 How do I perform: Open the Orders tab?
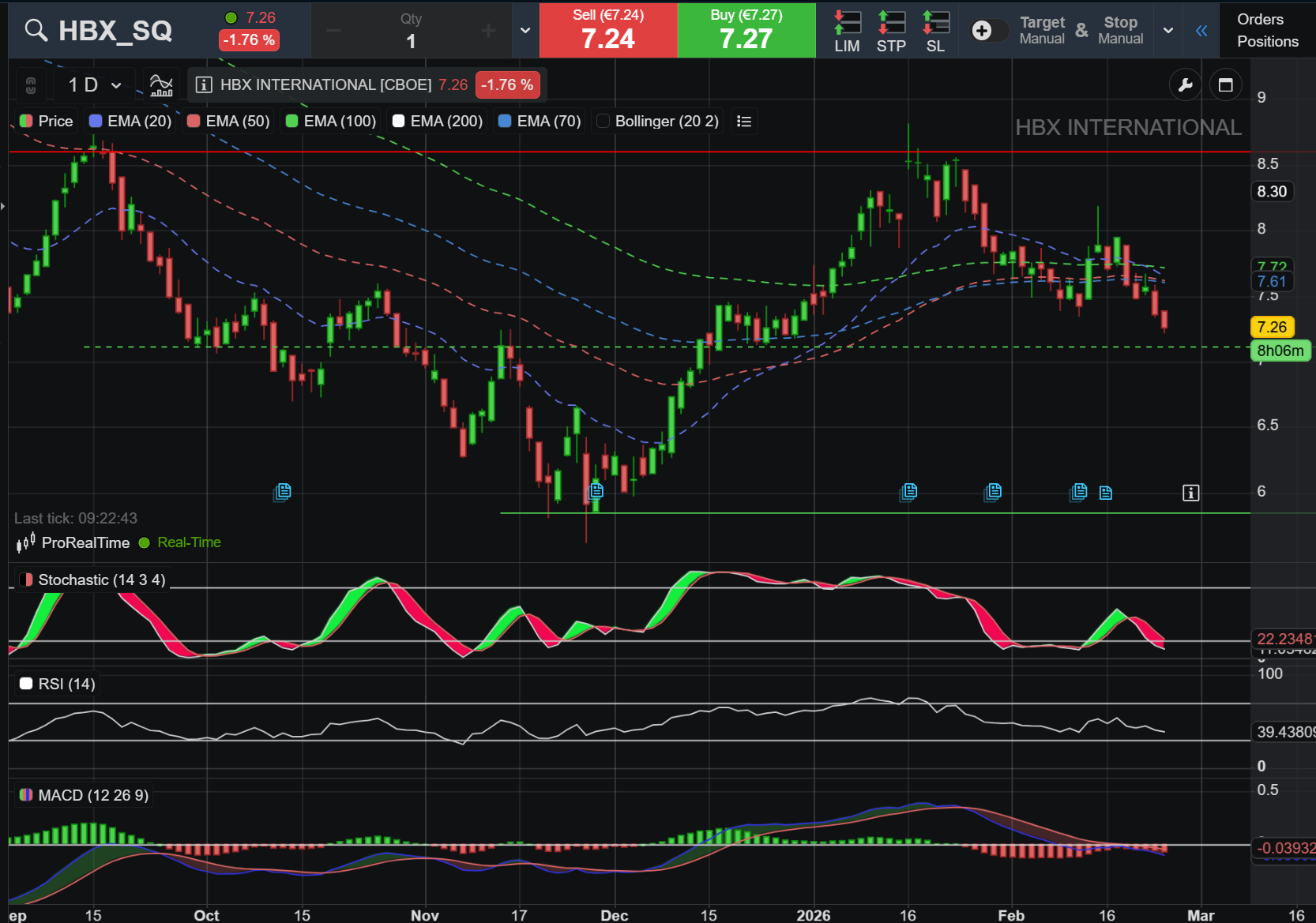(1260, 19)
